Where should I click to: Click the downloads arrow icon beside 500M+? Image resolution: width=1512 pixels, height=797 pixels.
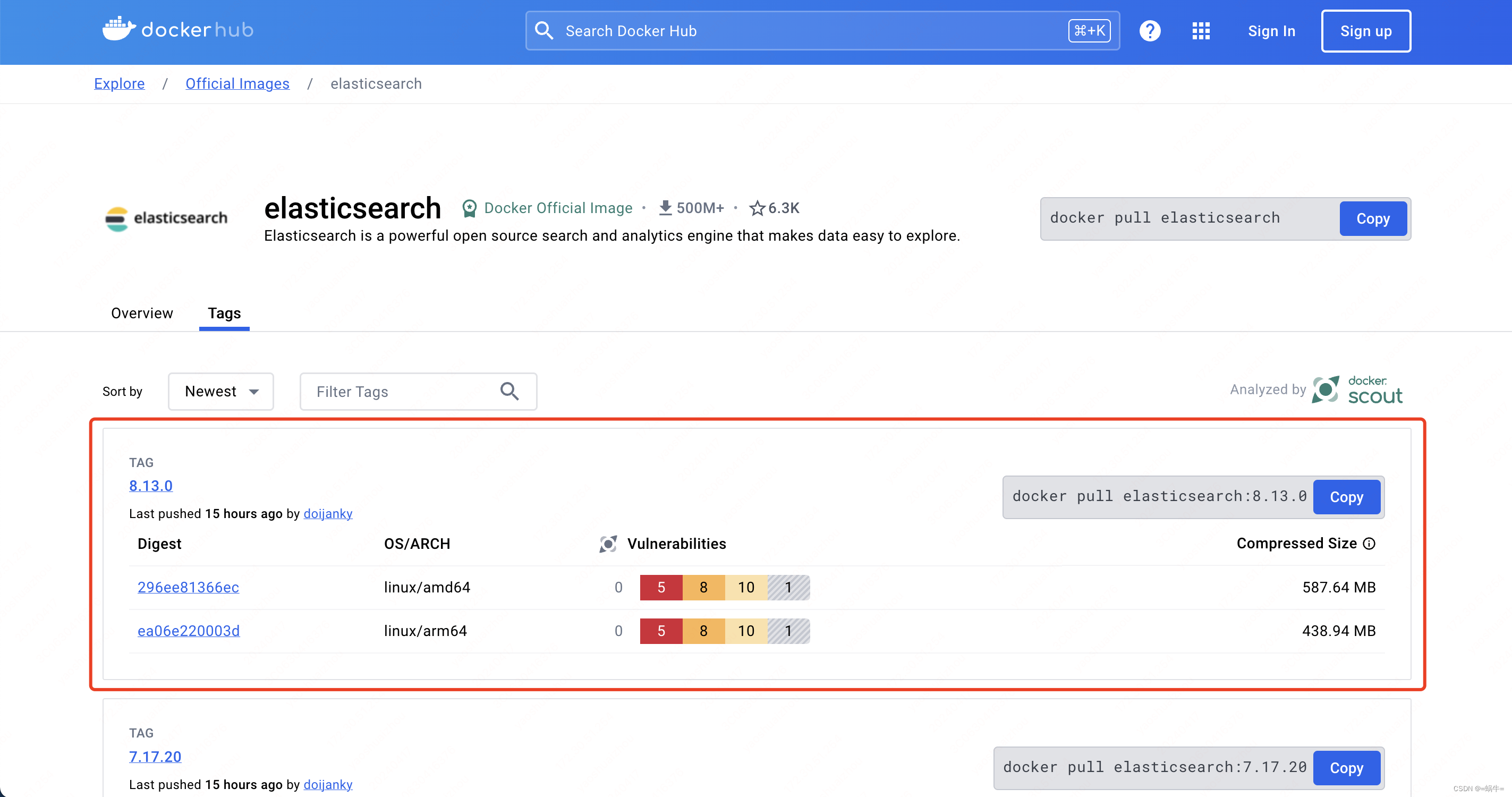click(665, 208)
